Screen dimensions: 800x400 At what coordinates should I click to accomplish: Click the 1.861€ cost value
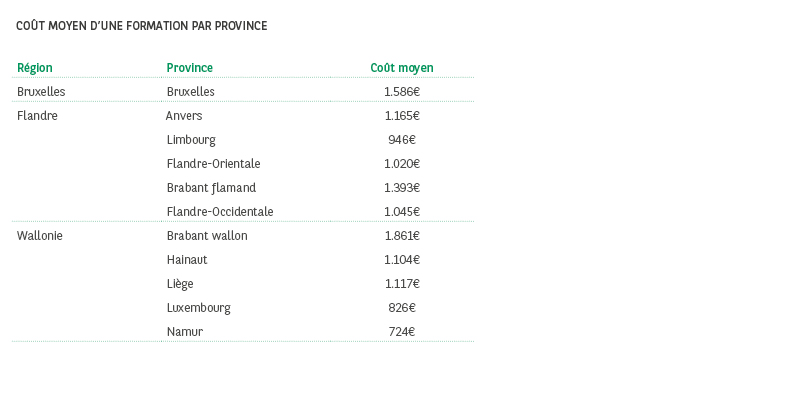(x=402, y=236)
